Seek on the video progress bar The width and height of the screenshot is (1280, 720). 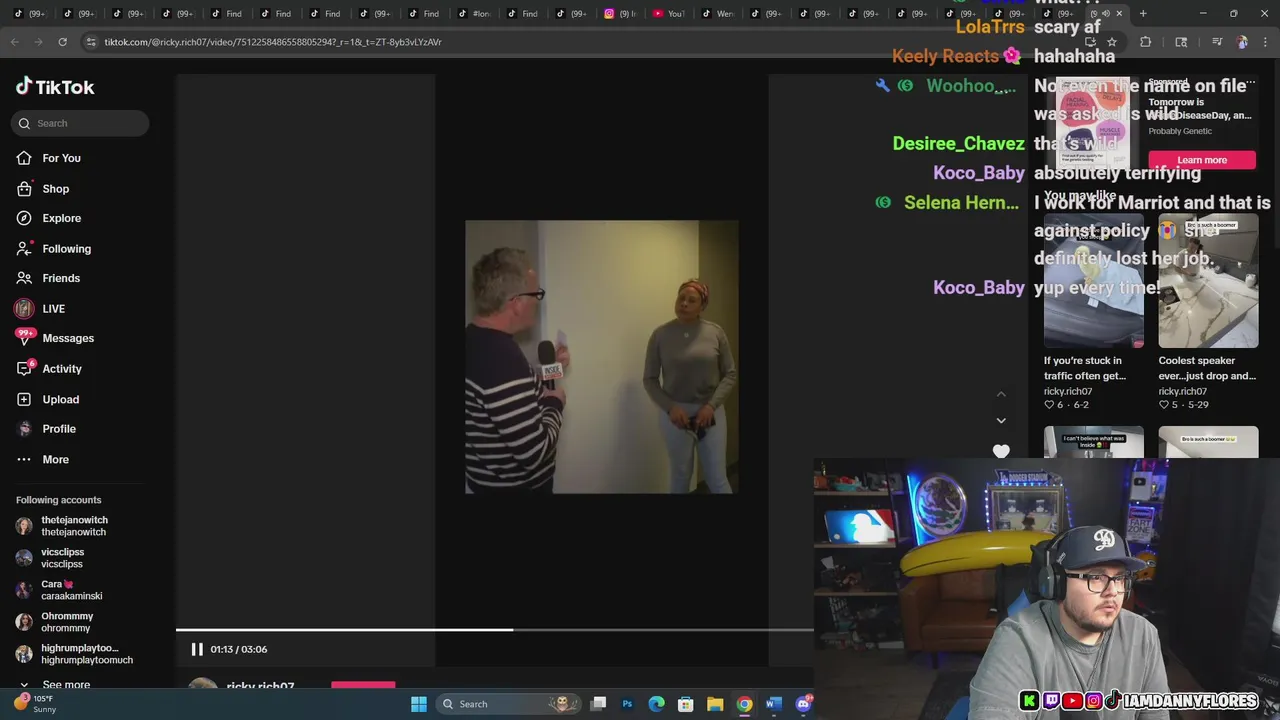point(495,630)
